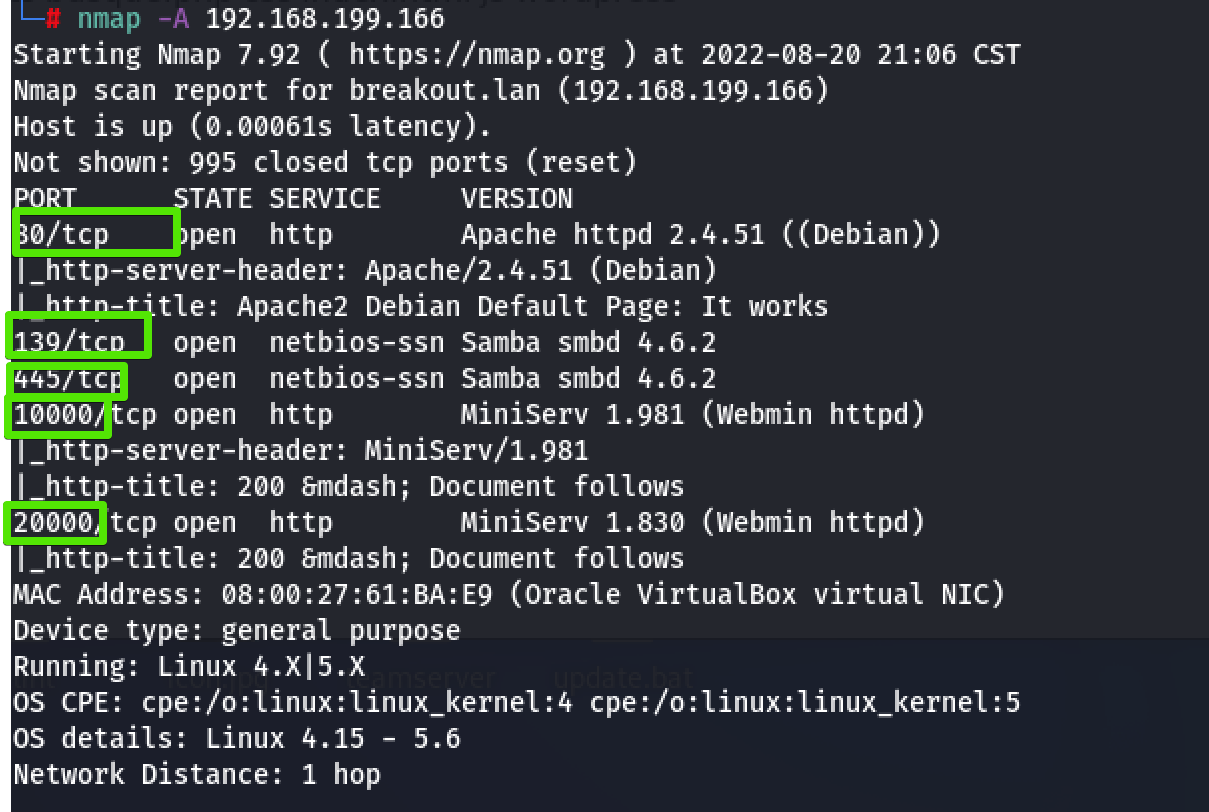Click the Not shown: 995 closed ports line
This screenshot has width=1209, height=812.
click(324, 162)
